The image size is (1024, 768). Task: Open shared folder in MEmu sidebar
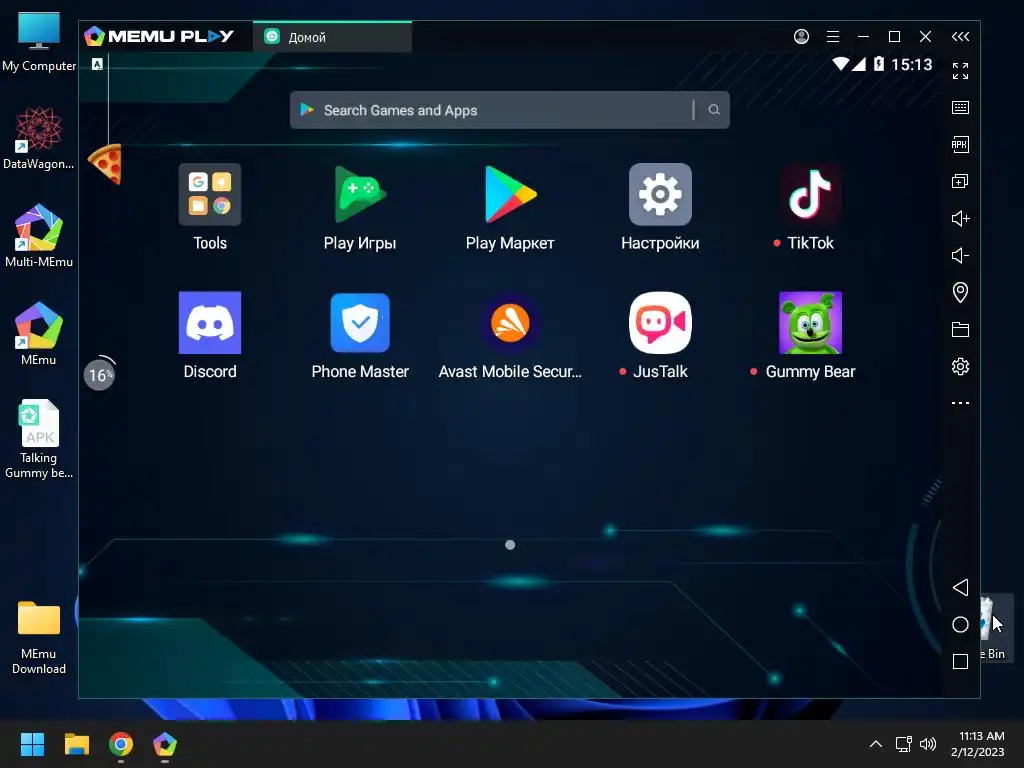960,330
